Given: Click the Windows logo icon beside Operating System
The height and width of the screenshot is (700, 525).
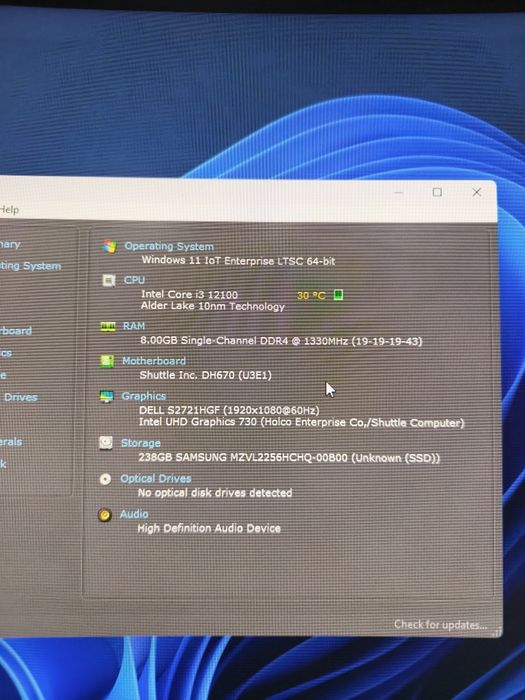Looking at the screenshot, I should [109, 246].
